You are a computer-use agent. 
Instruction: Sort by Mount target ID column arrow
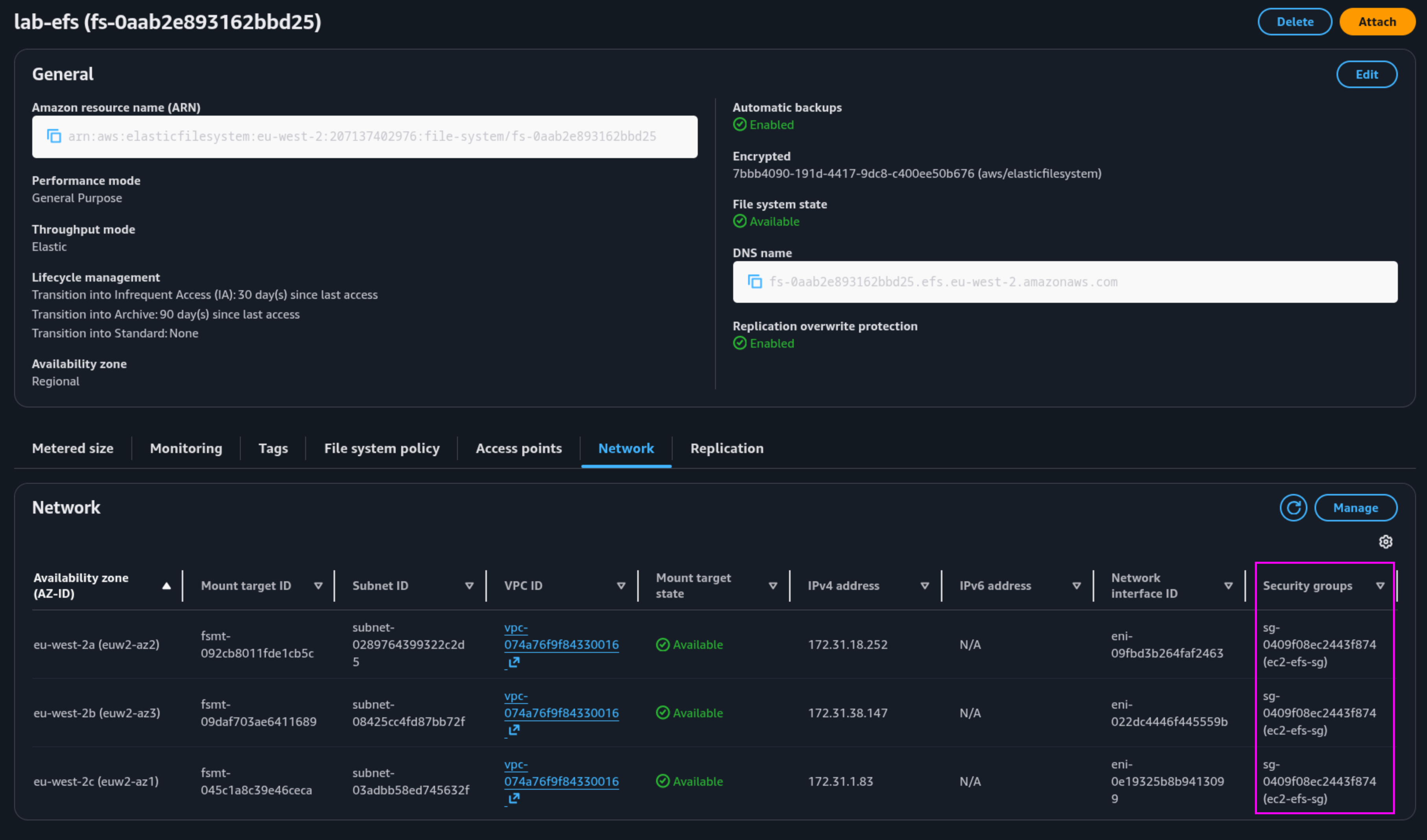[x=318, y=586]
